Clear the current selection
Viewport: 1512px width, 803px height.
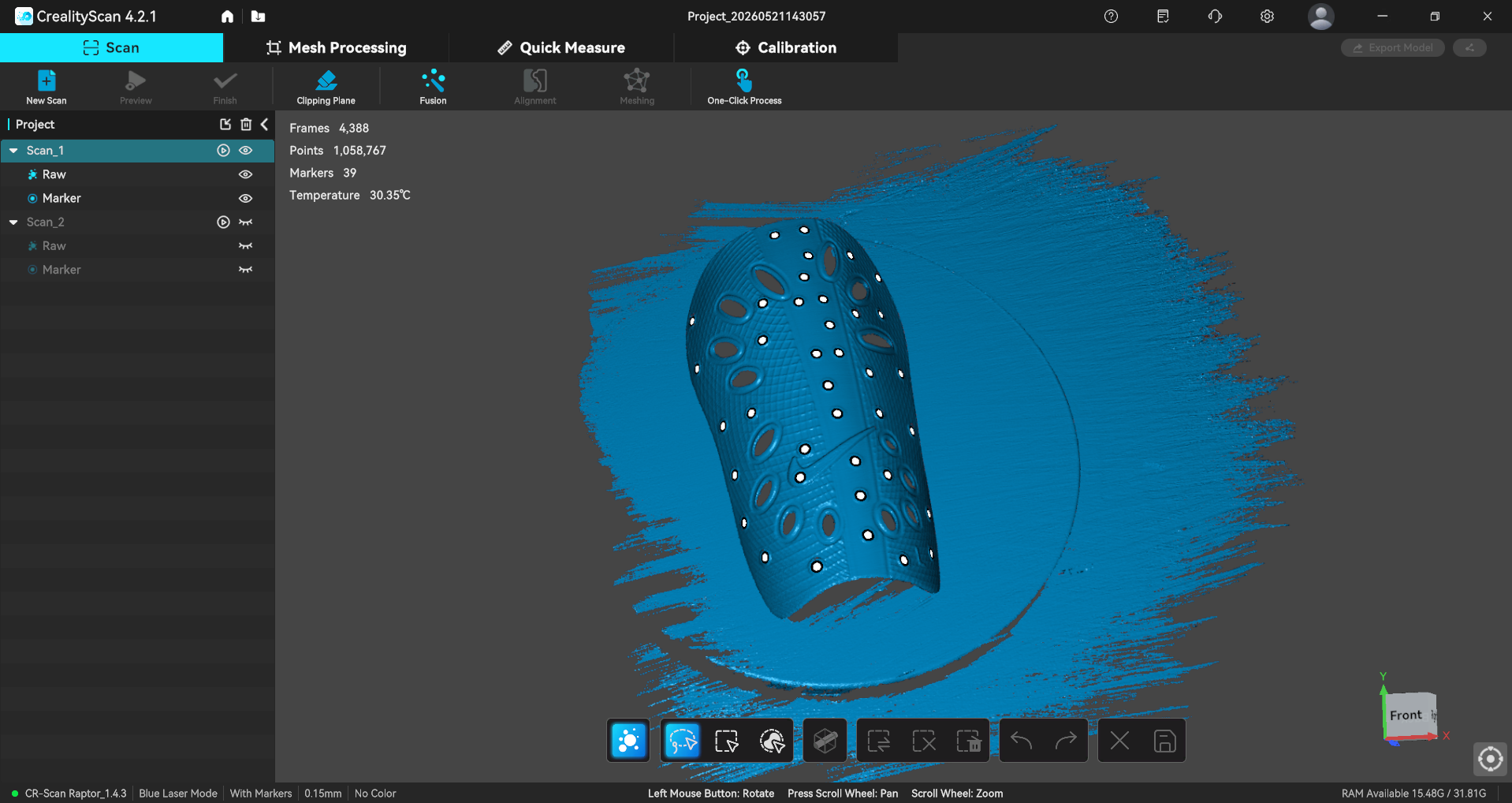pyautogui.click(x=924, y=741)
